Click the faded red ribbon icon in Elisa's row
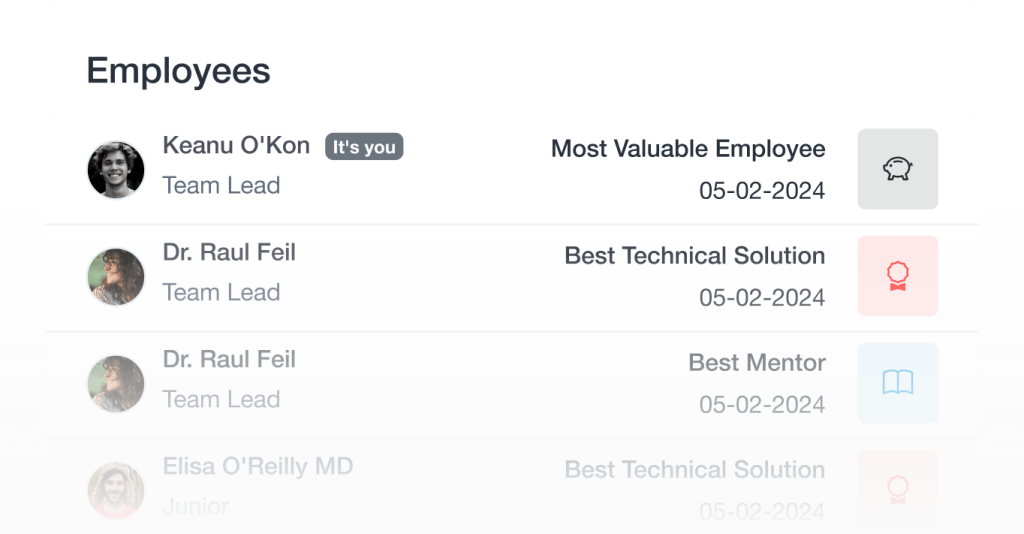This screenshot has height=534, width=1024. click(x=897, y=487)
